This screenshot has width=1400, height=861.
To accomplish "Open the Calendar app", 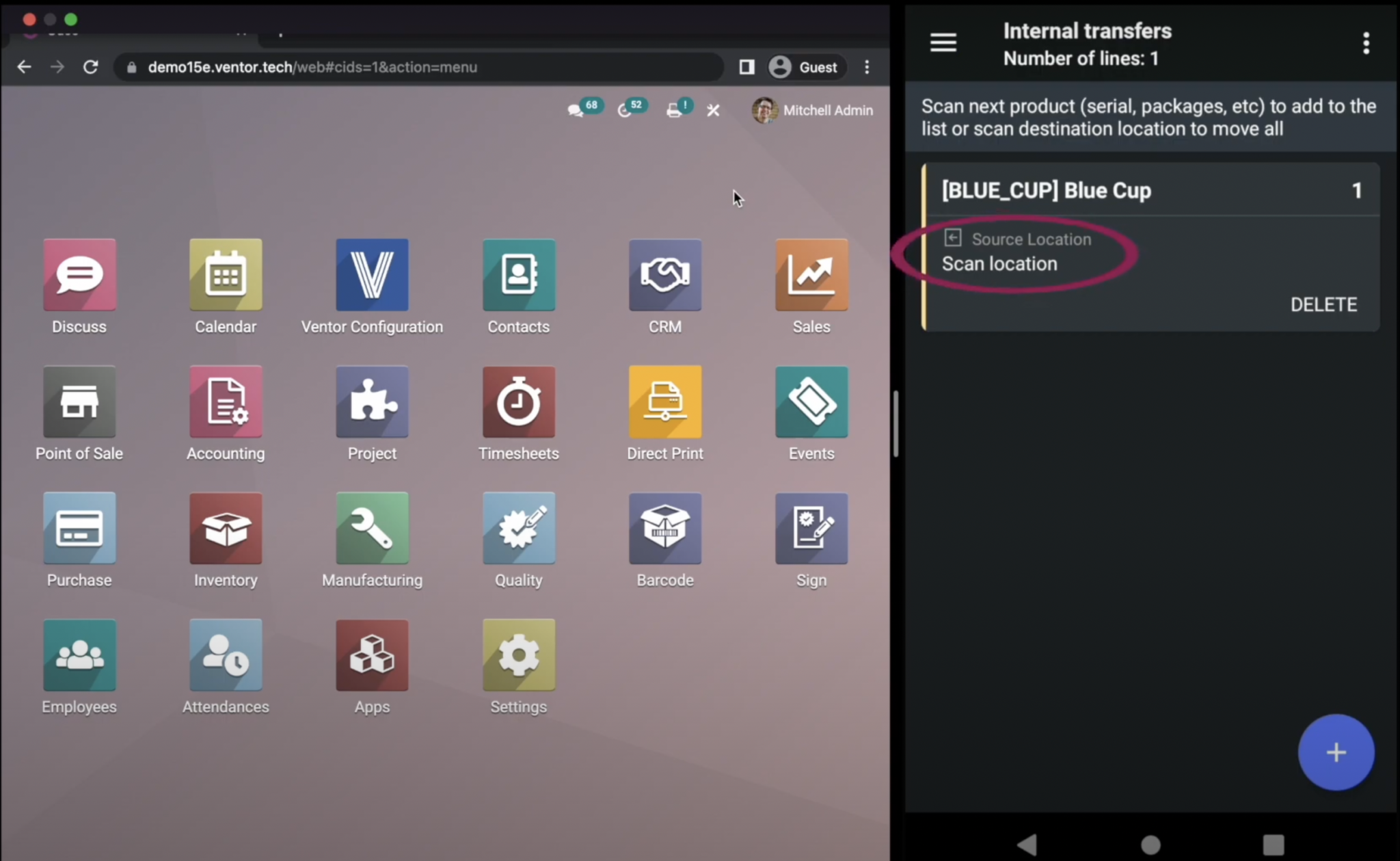I will point(226,274).
